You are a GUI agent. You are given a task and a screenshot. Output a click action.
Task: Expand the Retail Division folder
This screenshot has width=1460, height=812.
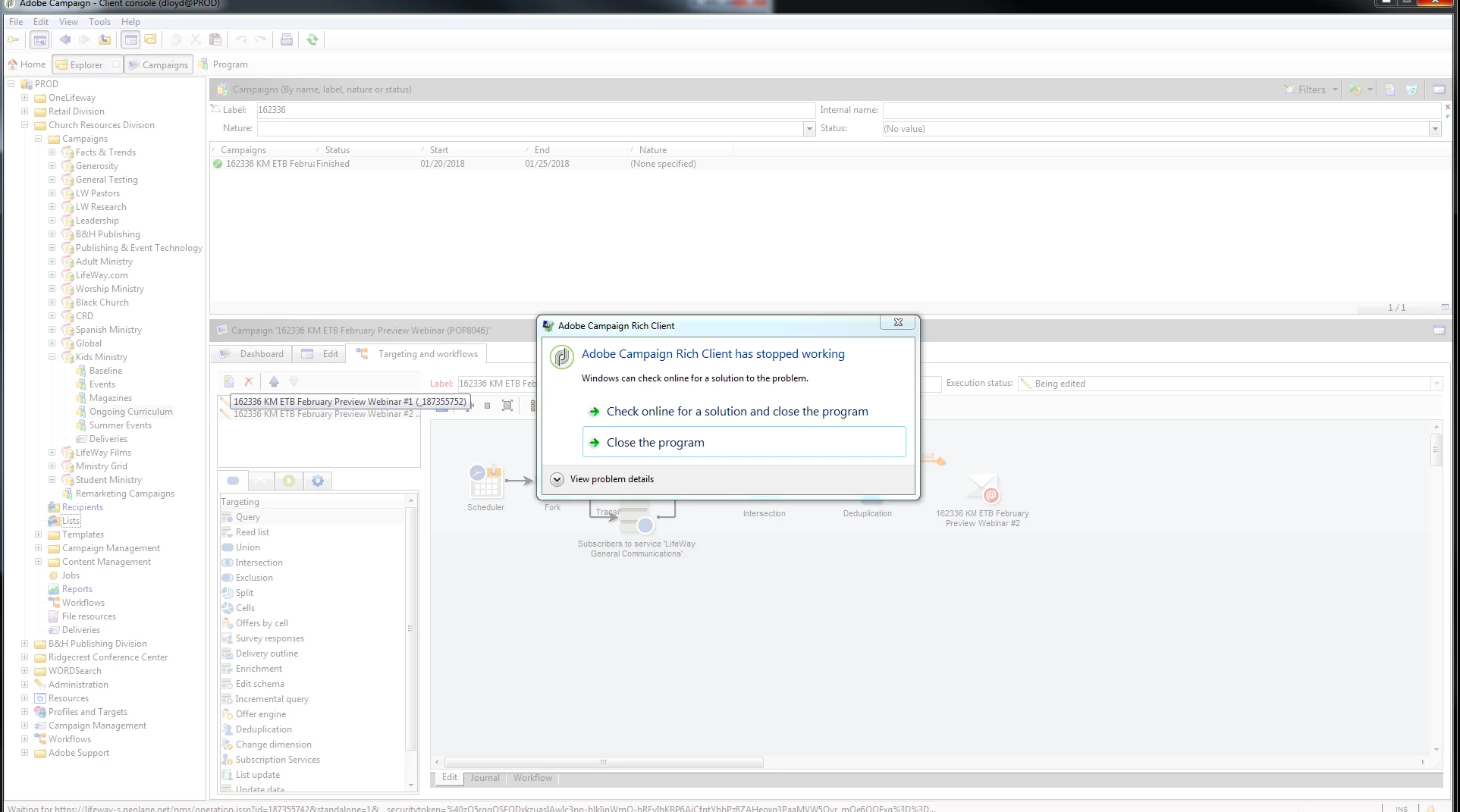click(x=25, y=111)
